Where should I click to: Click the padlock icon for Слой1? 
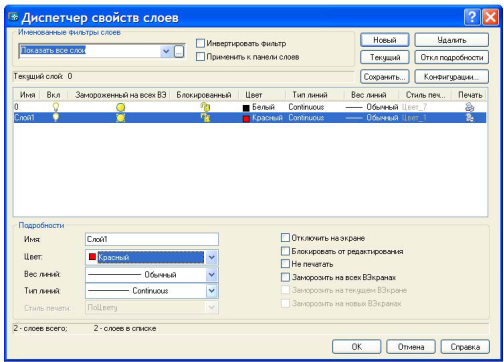(x=205, y=117)
